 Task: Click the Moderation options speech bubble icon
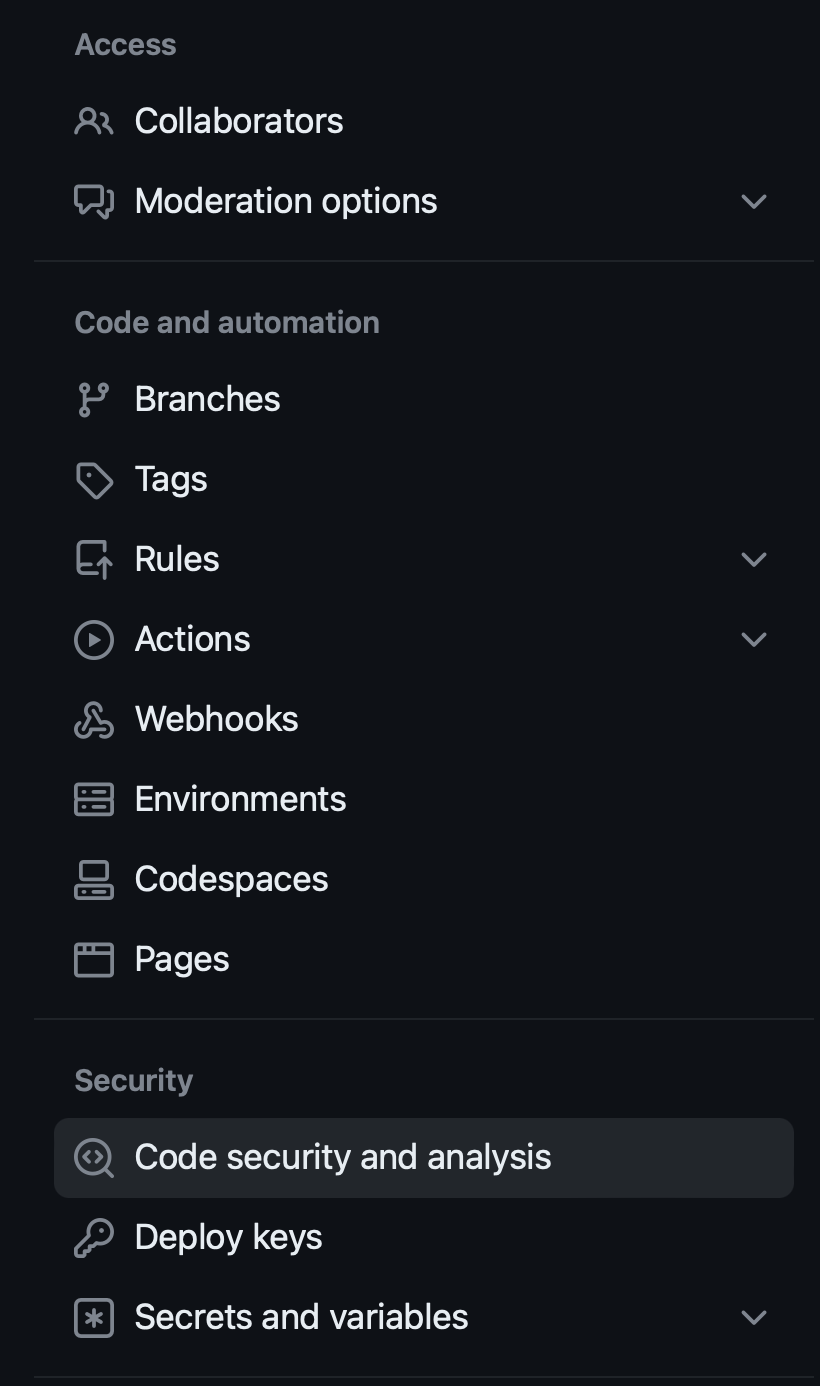coord(94,201)
